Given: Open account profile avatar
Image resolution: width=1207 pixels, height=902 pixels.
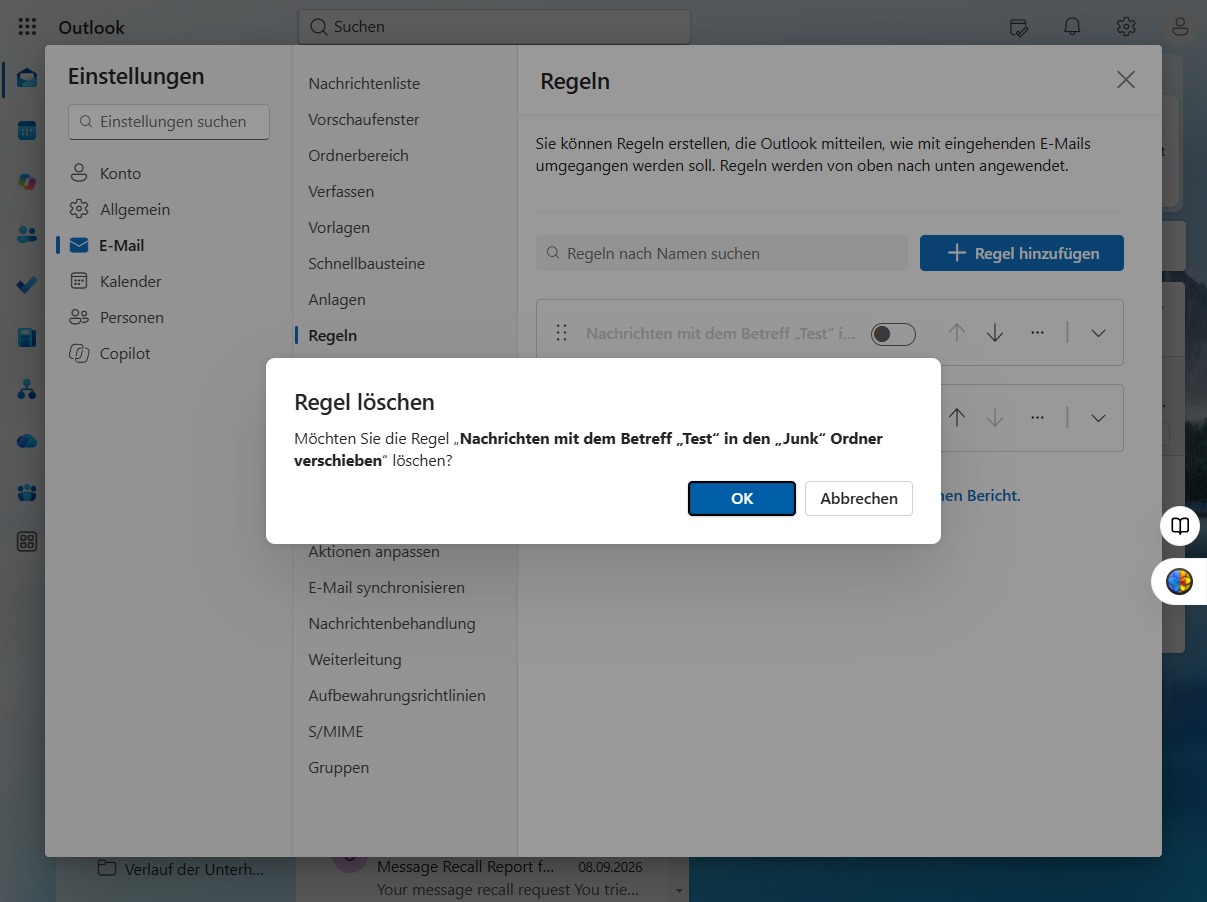Looking at the screenshot, I should tap(1181, 27).
